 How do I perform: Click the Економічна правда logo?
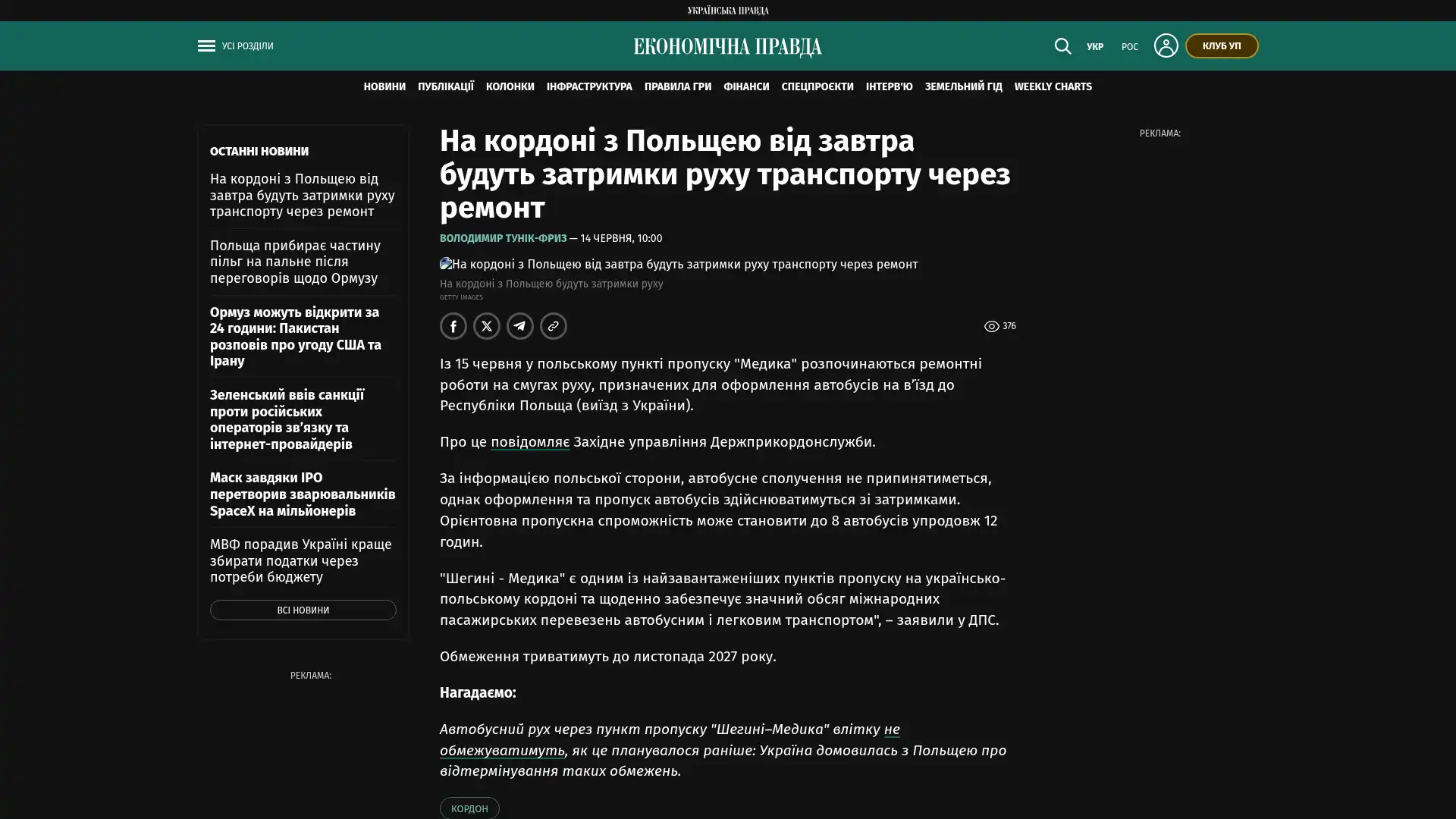coord(727,47)
